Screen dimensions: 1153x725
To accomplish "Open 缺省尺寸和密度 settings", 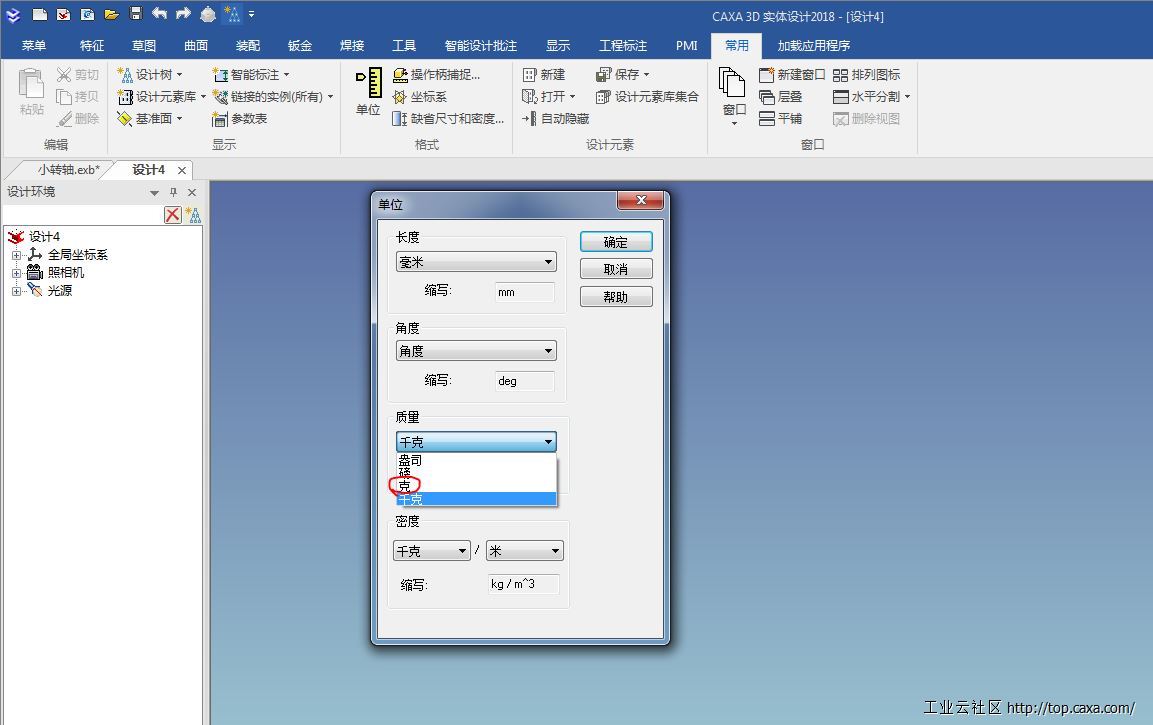I will pos(449,118).
